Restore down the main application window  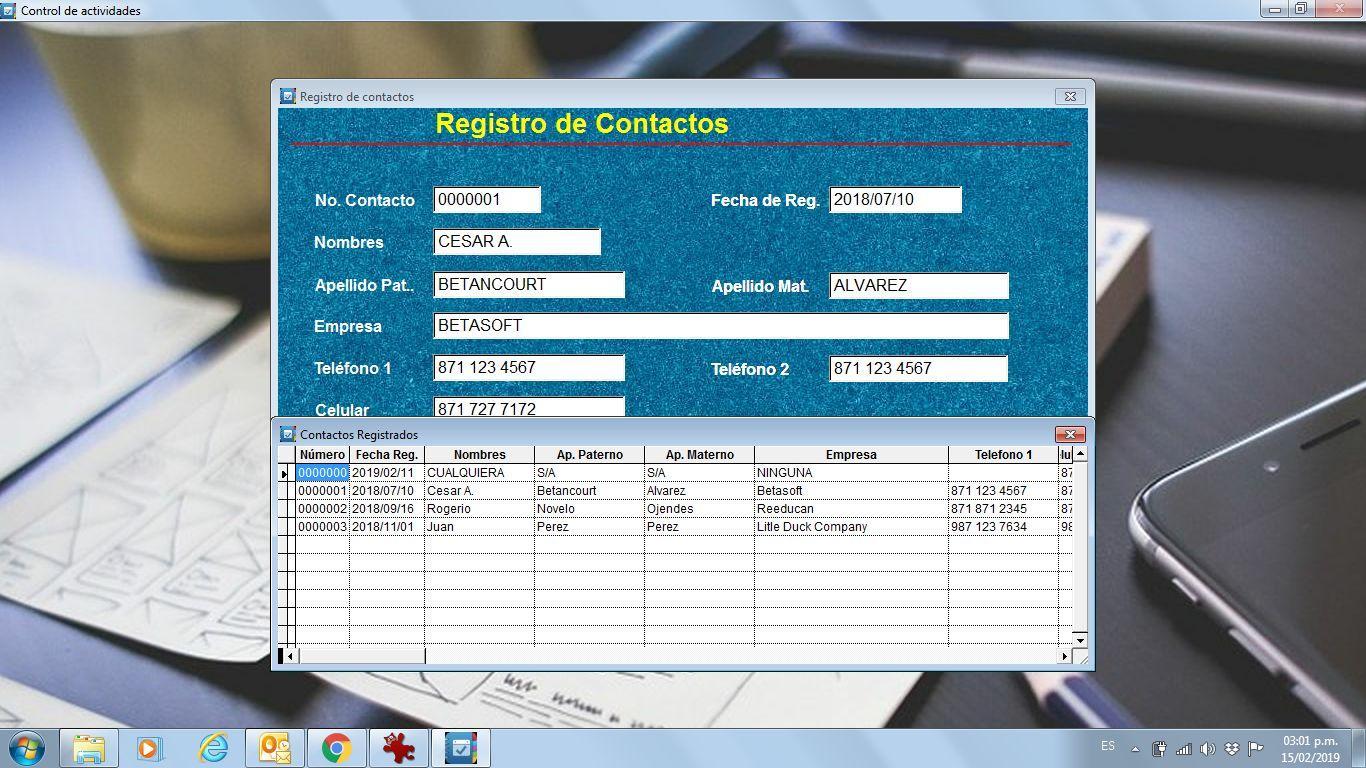1301,9
